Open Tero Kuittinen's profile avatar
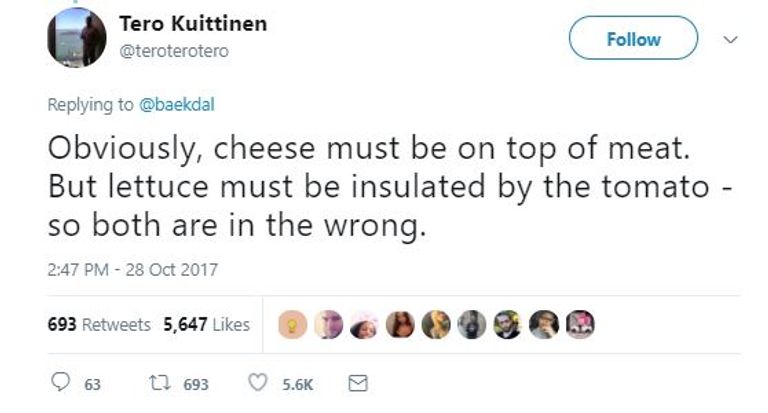This screenshot has width=768, height=413. point(76,38)
